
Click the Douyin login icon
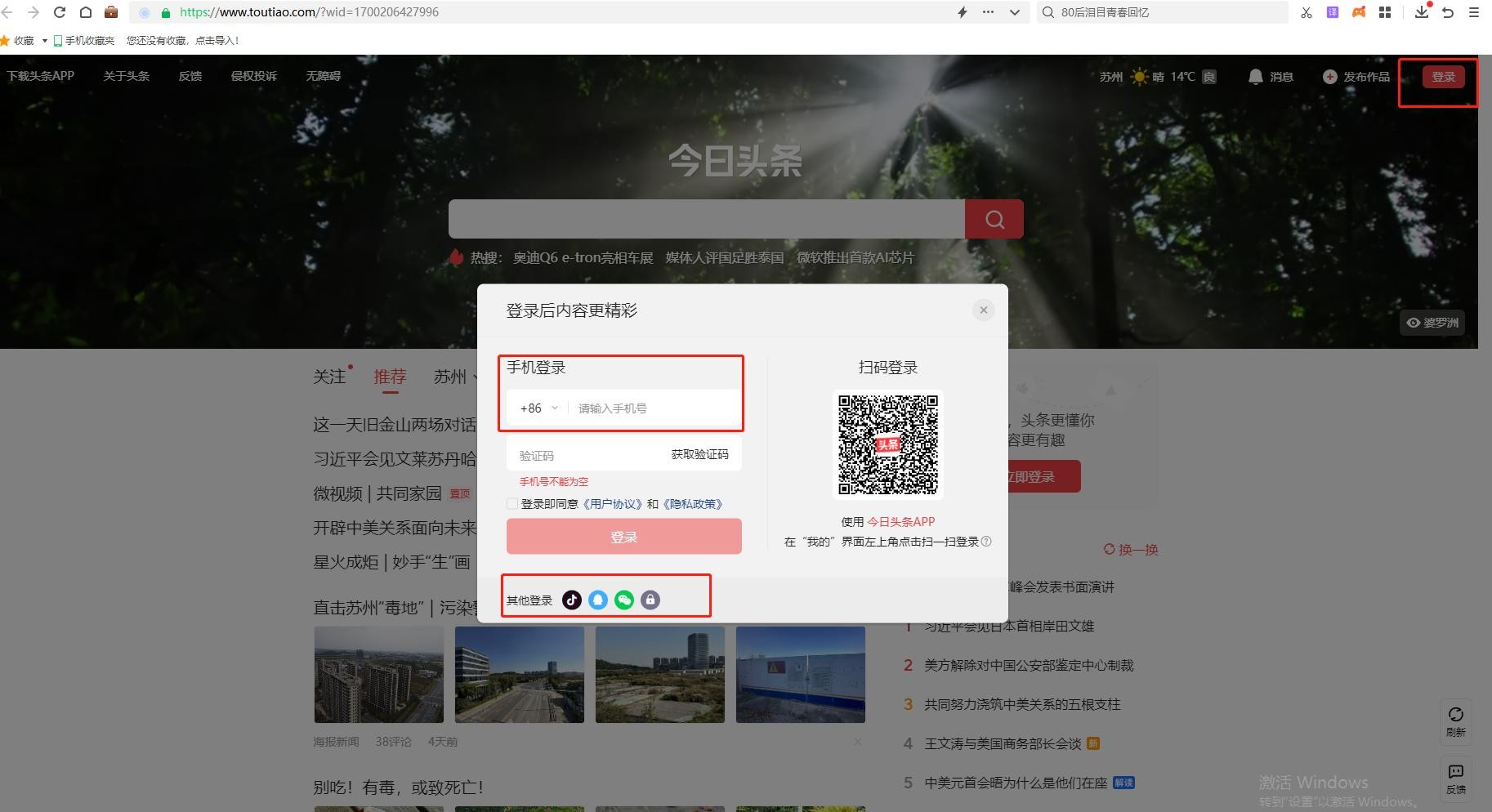[572, 600]
